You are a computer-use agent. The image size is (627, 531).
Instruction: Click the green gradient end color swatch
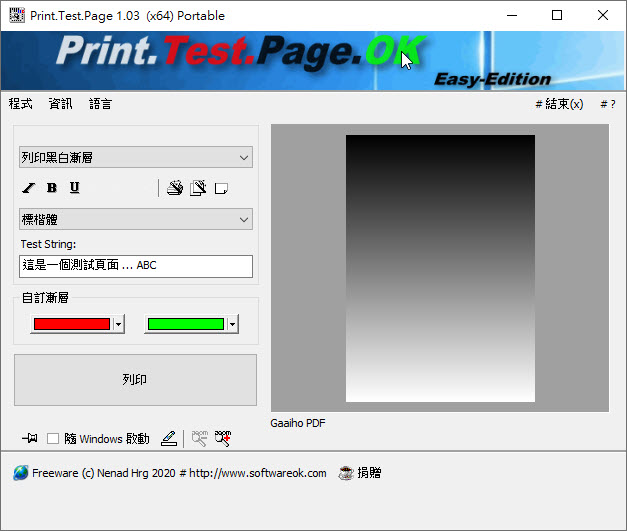point(186,324)
